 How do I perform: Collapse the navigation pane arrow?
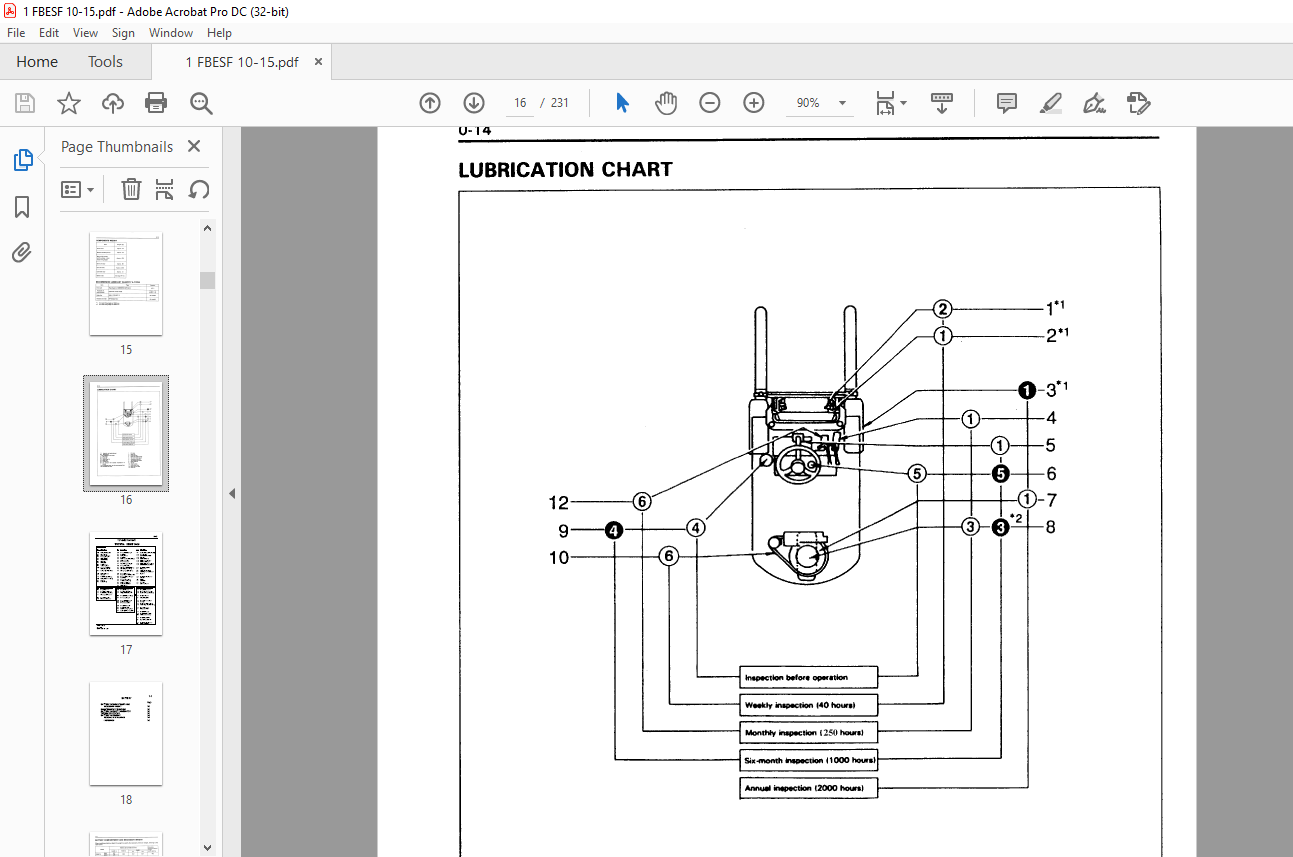(232, 493)
